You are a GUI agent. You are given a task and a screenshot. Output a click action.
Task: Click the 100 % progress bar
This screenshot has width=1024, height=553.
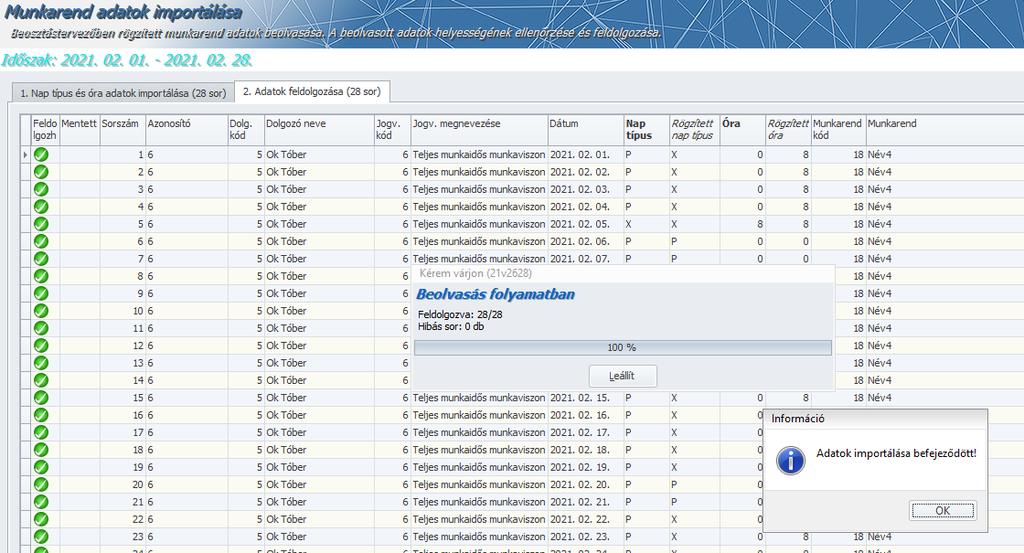coord(622,347)
